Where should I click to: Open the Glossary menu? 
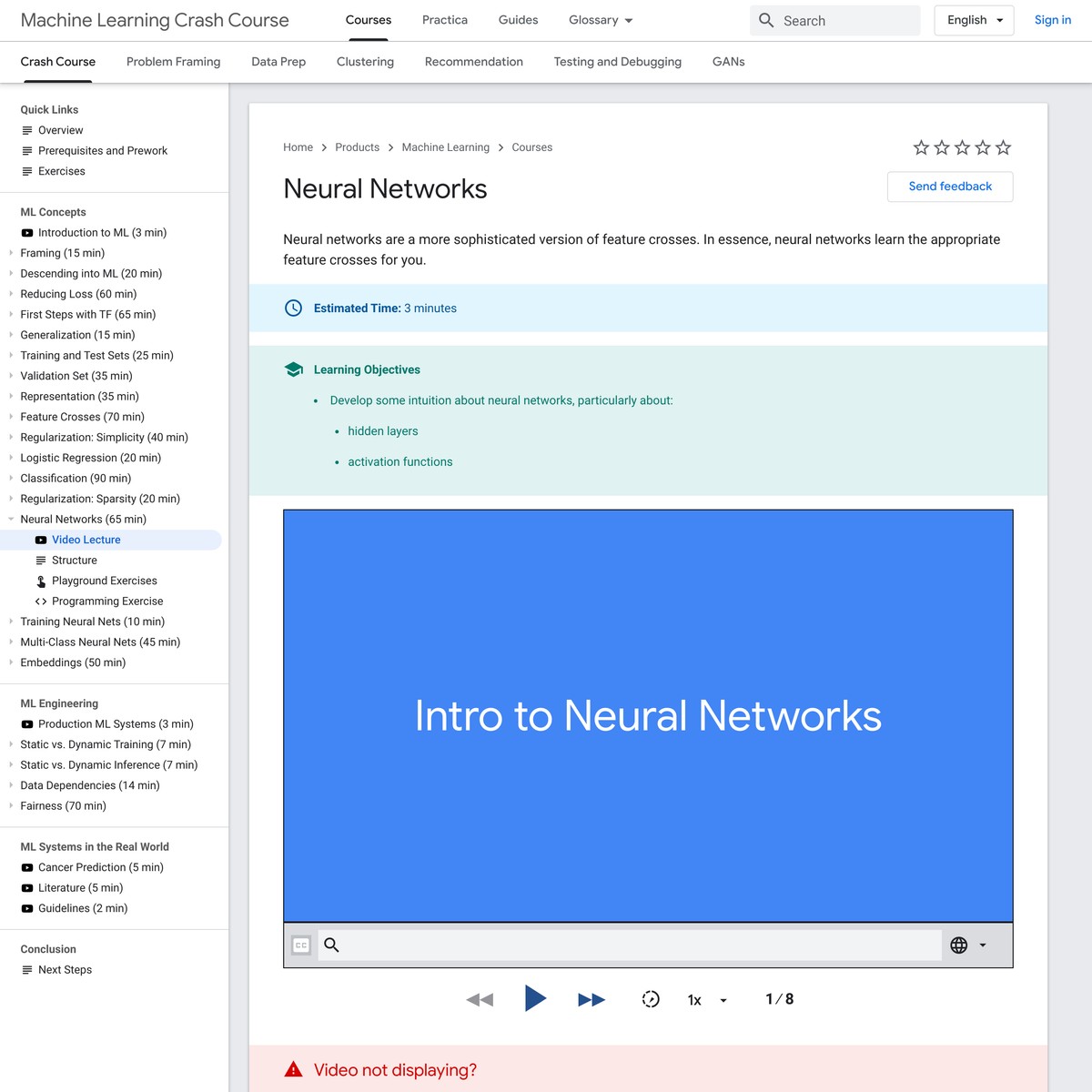(x=600, y=20)
